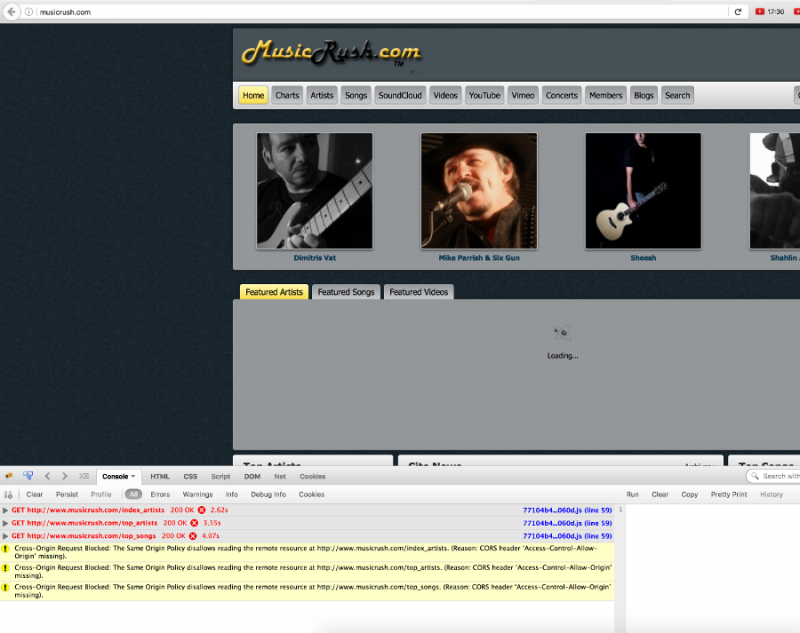Click the command editor toggle icon
The height and width of the screenshot is (633, 800).
tap(84, 476)
